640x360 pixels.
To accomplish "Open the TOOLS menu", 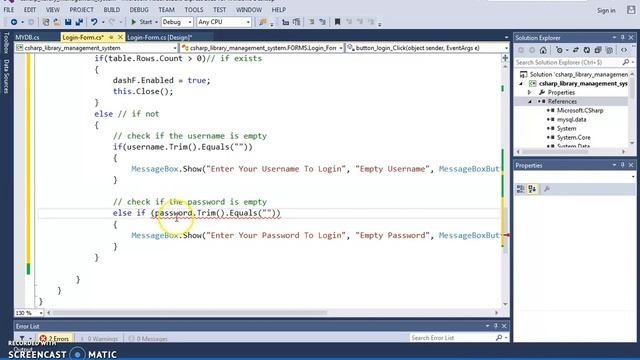I will (x=193, y=9).
